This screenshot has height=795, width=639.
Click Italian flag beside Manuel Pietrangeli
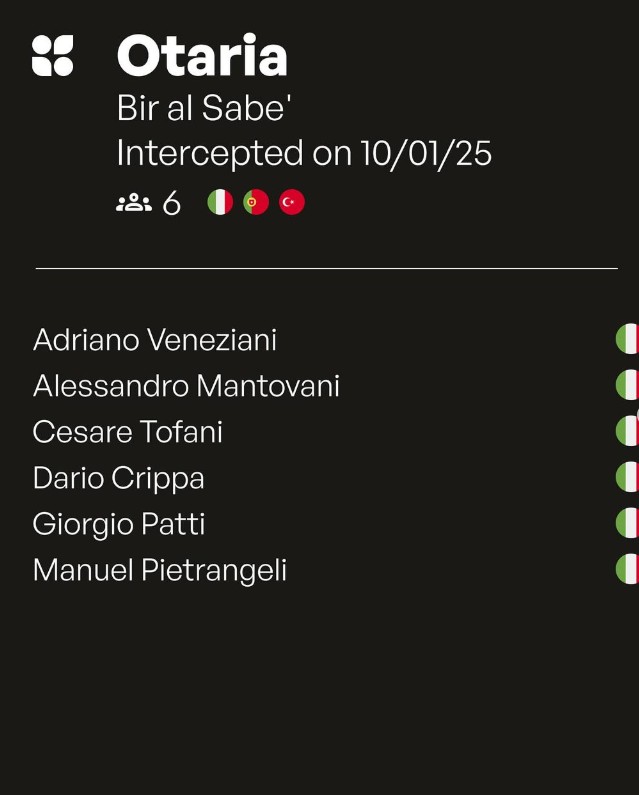pyautogui.click(x=627, y=569)
